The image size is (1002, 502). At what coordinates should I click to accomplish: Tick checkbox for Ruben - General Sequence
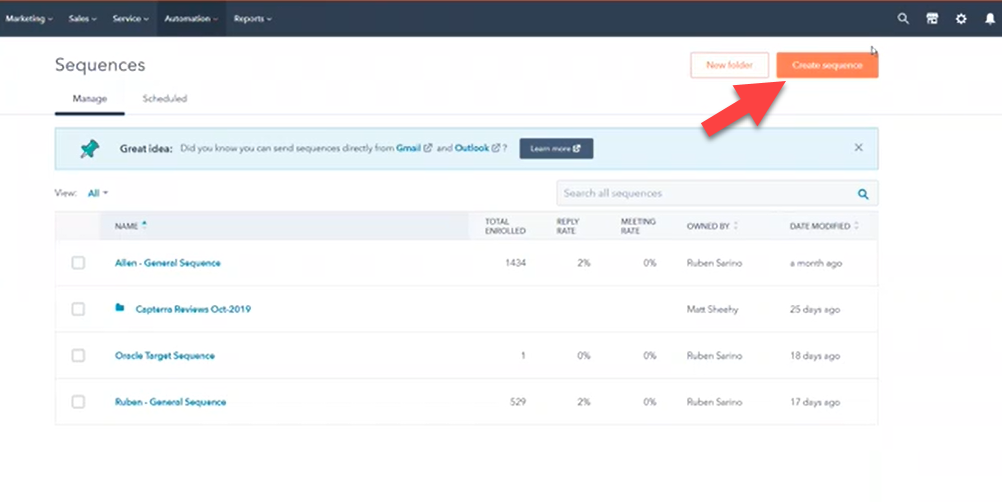point(78,402)
